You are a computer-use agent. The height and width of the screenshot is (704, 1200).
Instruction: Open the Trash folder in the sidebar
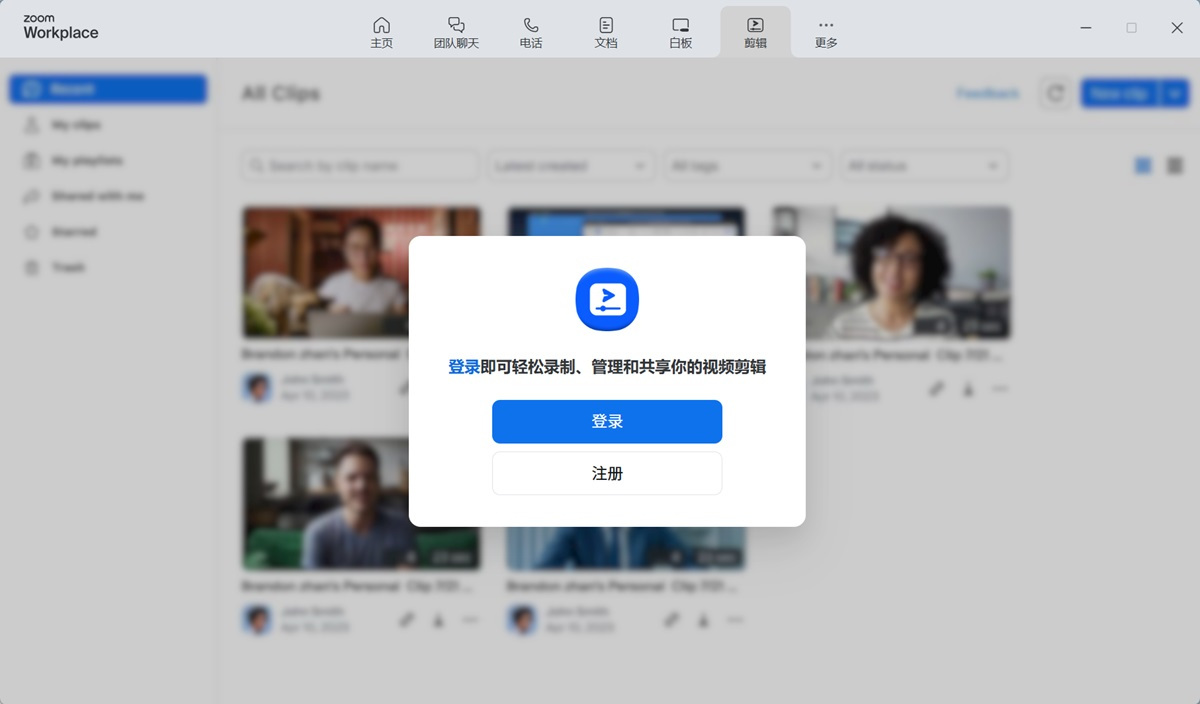pos(68,268)
